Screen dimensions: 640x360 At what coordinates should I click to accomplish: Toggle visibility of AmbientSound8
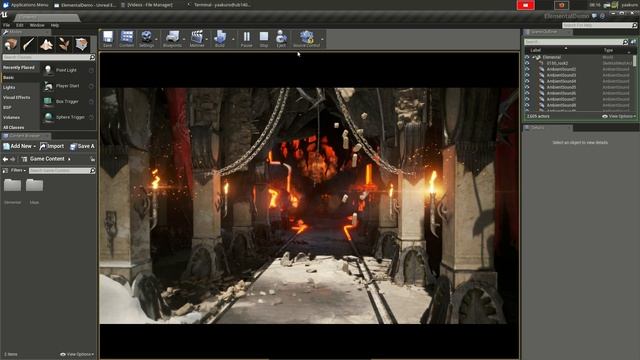click(x=527, y=105)
